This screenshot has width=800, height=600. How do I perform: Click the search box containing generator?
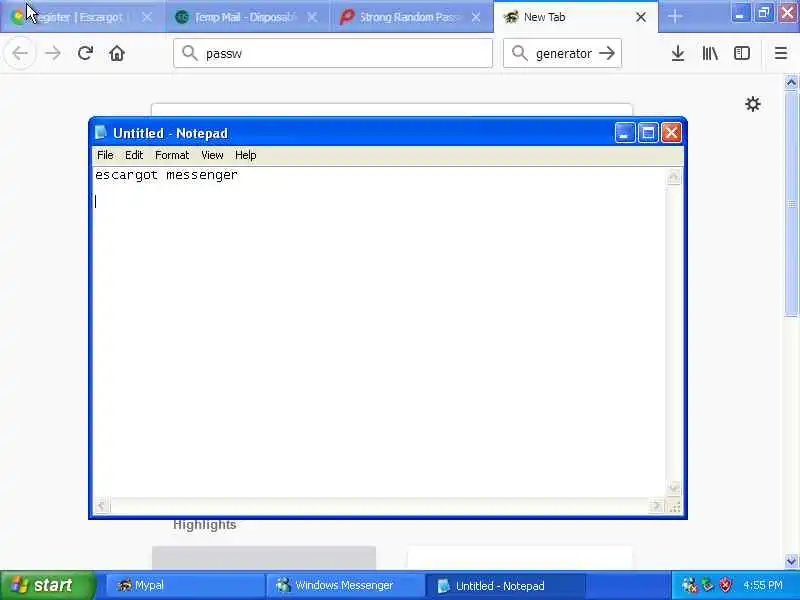click(562, 53)
